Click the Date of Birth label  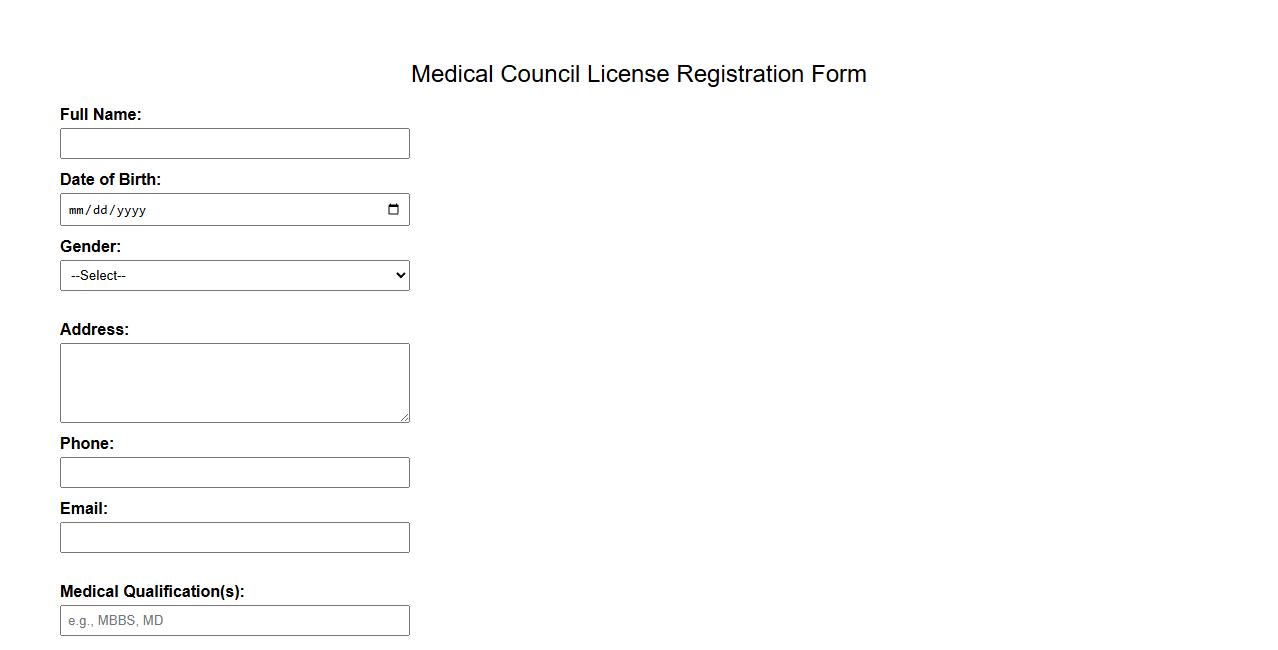tap(111, 179)
